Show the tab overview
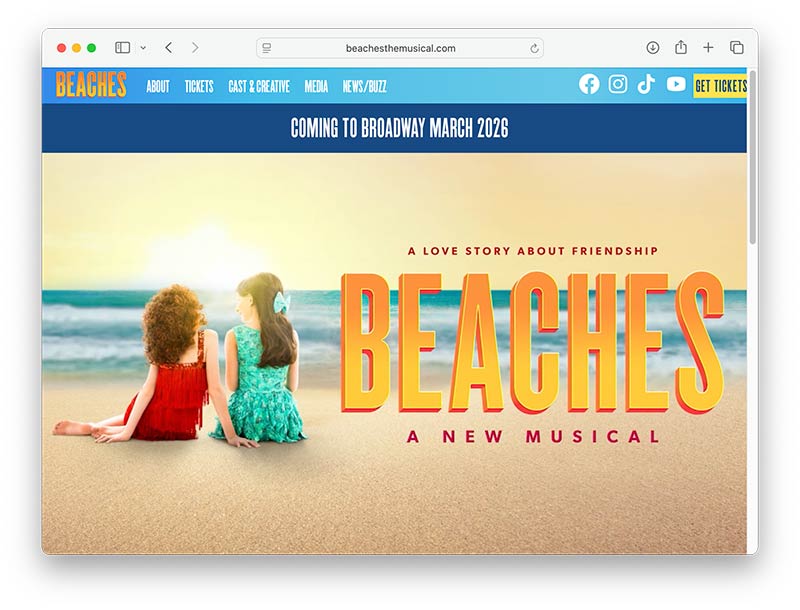The image size is (800, 610). tap(736, 48)
